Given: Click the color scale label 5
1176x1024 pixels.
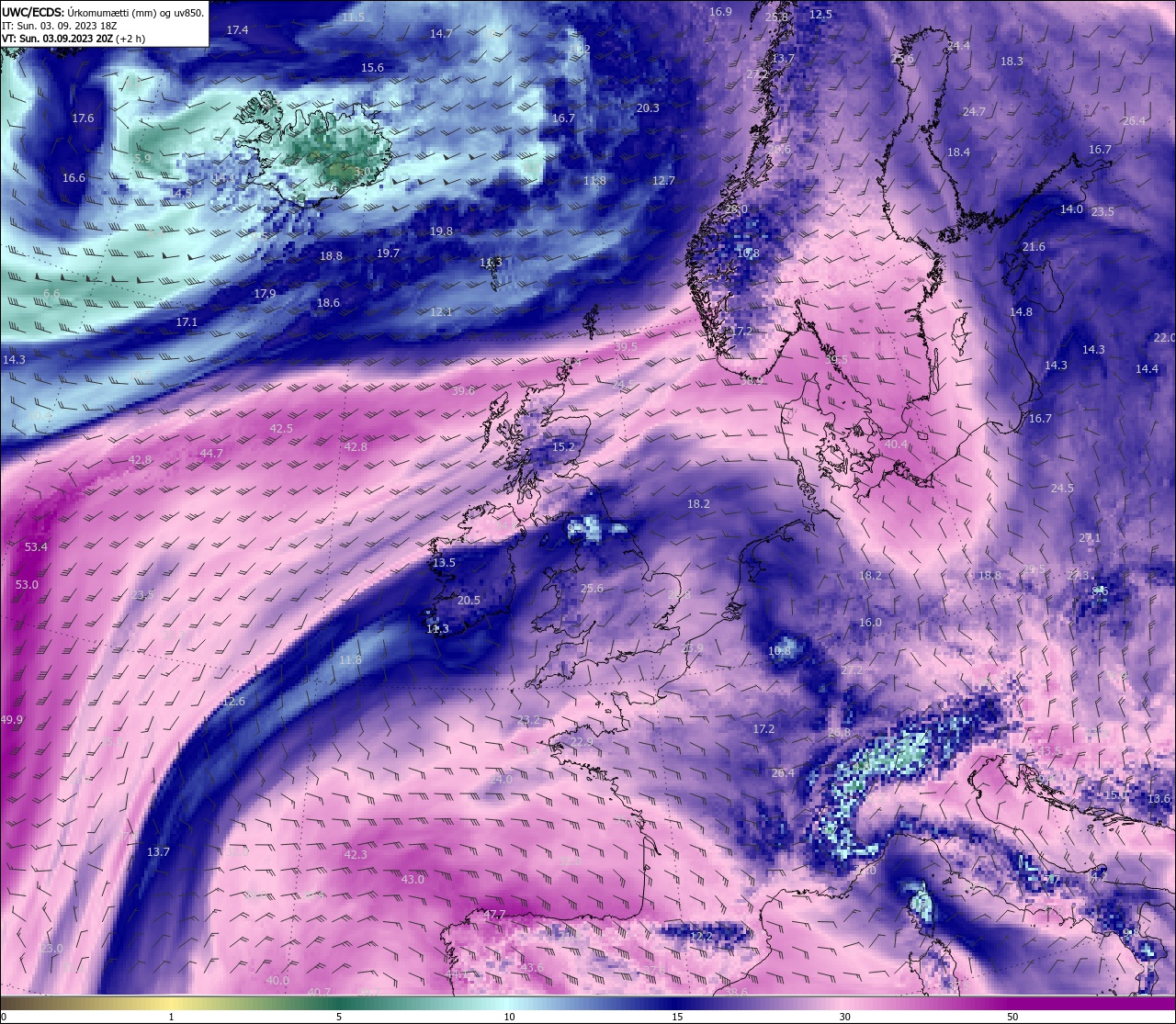Looking at the screenshot, I should (x=339, y=1016).
